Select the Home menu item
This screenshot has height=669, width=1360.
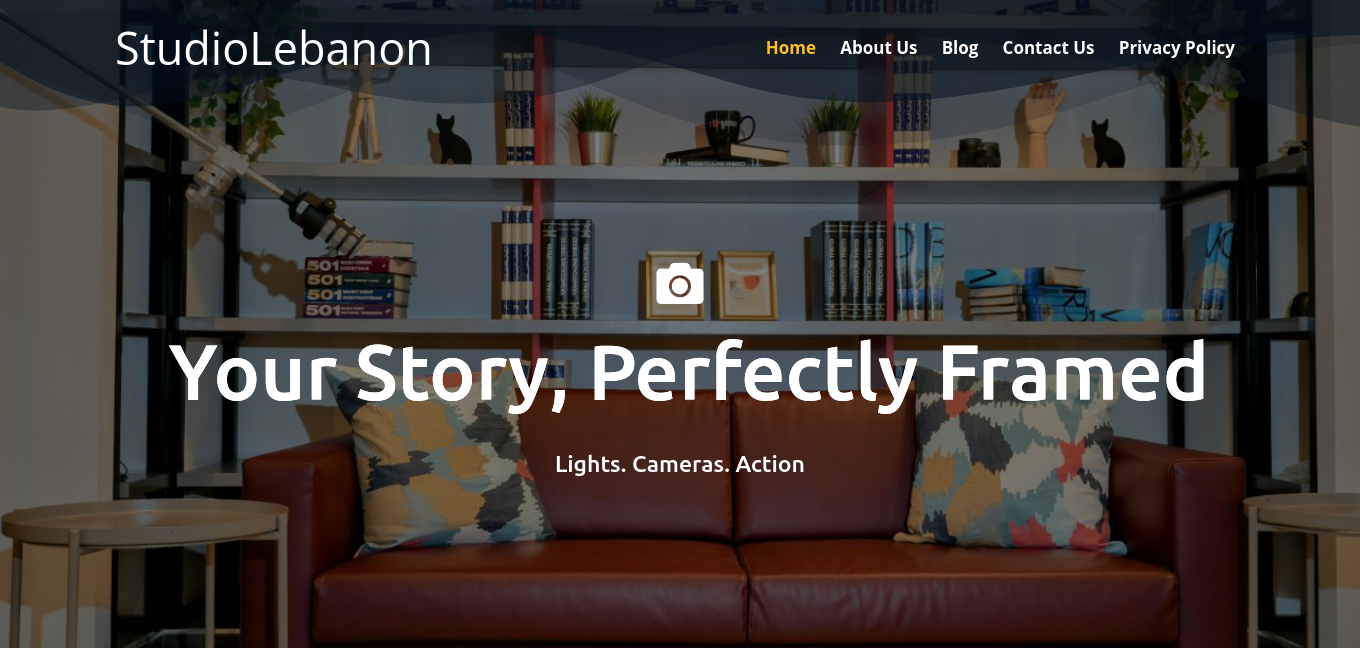[790, 47]
